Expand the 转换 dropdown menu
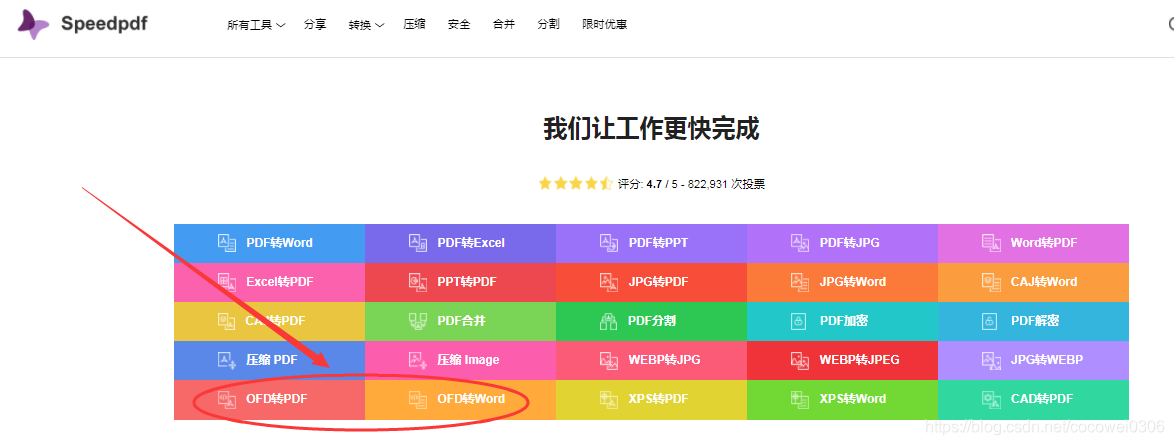Screen dimensions: 1174x445 point(366,25)
